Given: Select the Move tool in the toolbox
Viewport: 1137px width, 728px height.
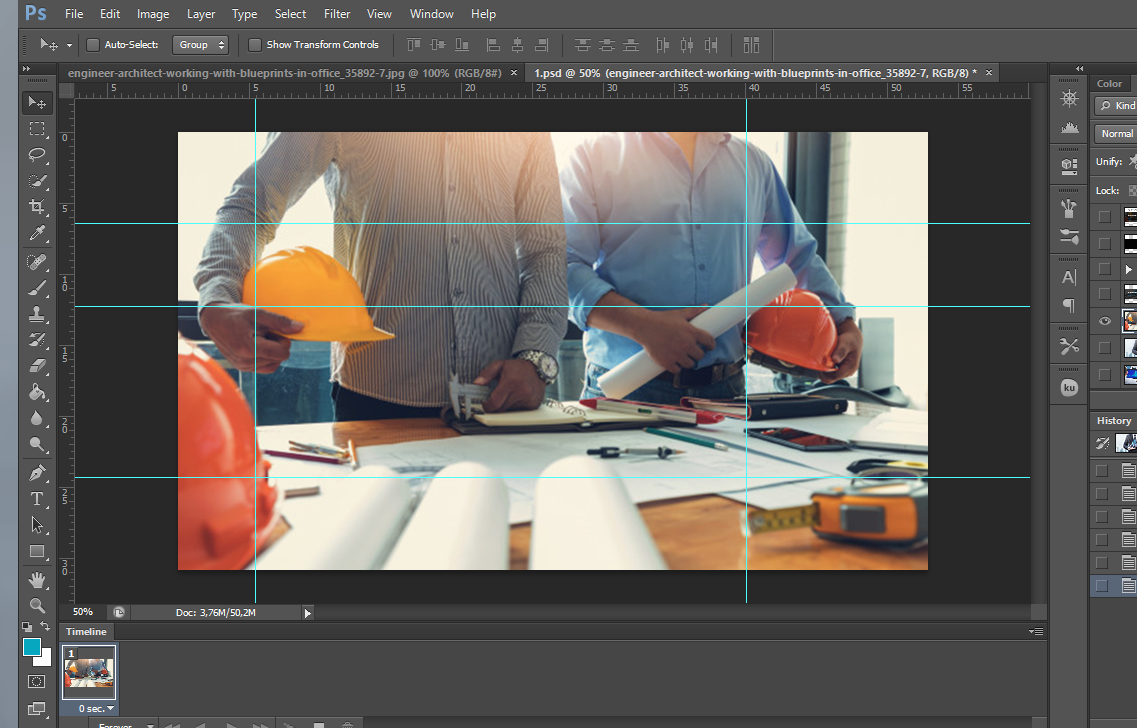Looking at the screenshot, I should point(37,102).
